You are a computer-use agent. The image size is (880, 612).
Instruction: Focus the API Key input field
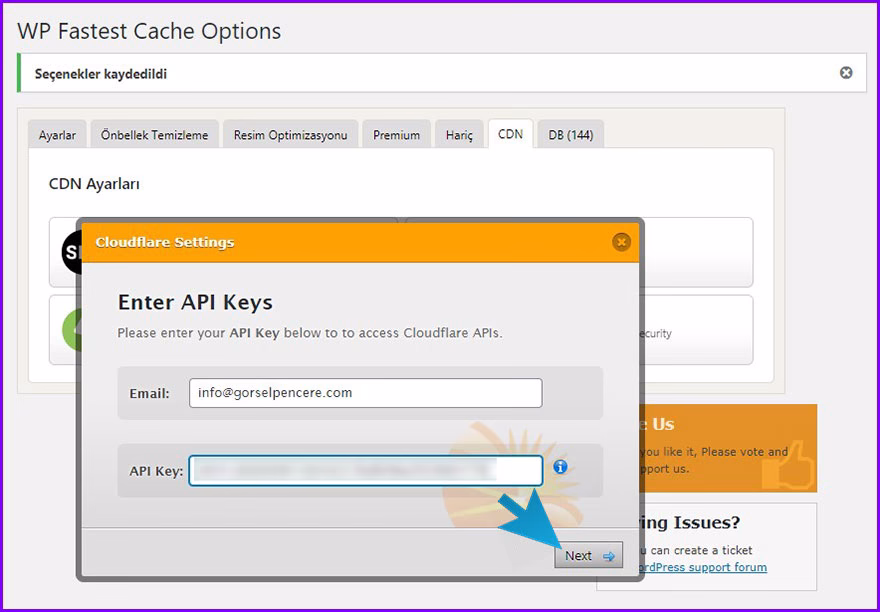point(365,471)
